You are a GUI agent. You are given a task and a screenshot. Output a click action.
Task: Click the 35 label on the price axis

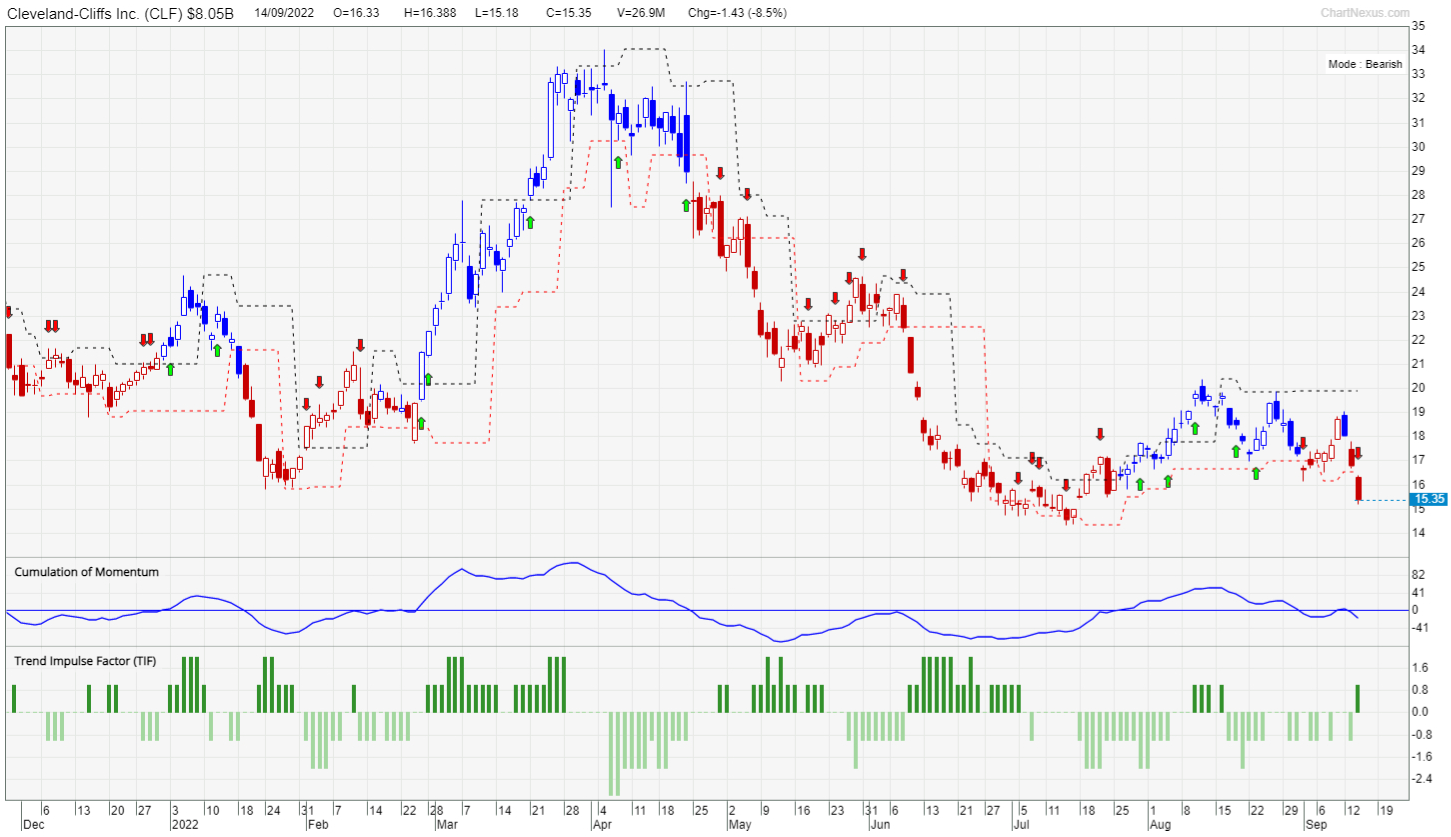tap(1418, 26)
